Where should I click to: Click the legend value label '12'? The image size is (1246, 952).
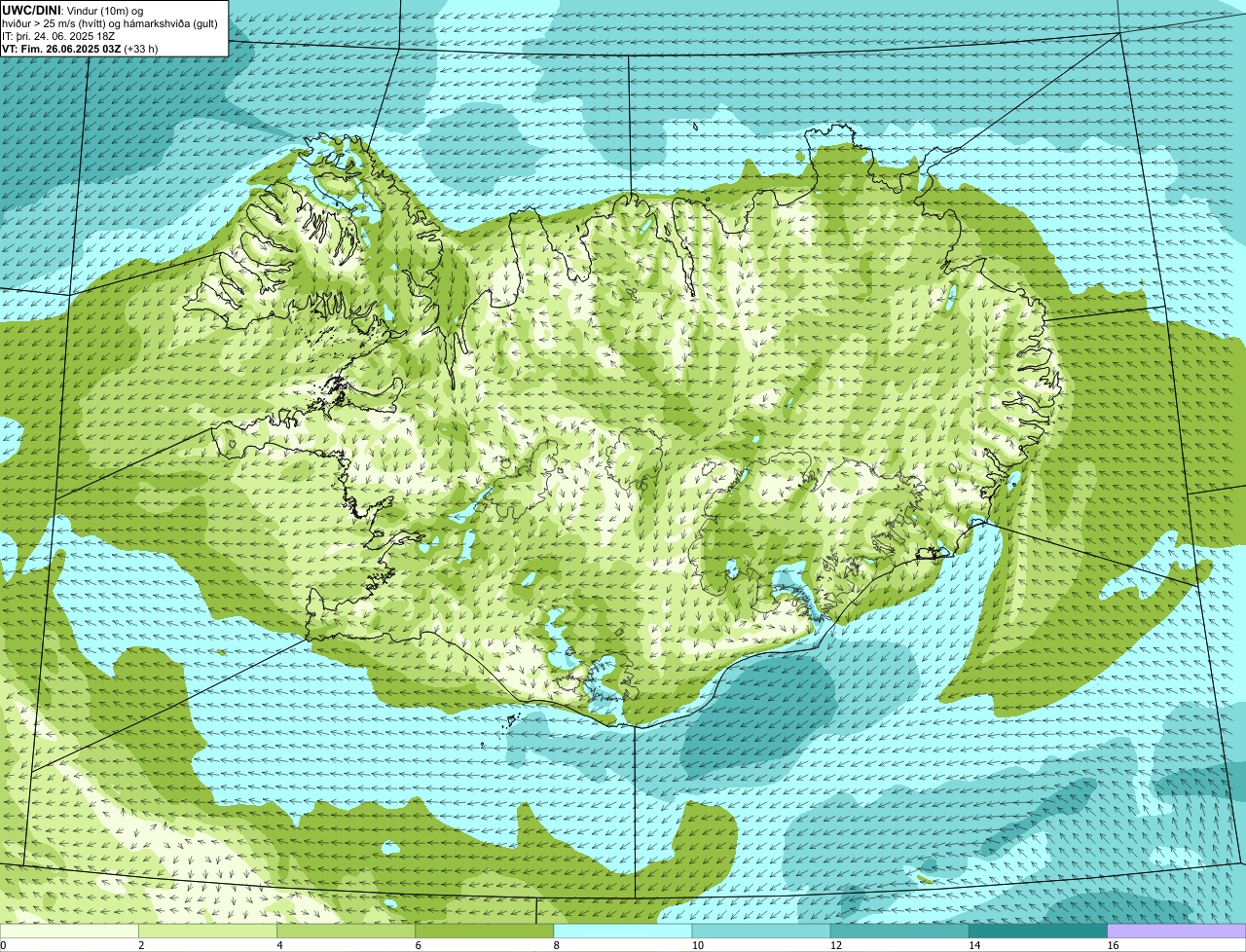(x=836, y=945)
